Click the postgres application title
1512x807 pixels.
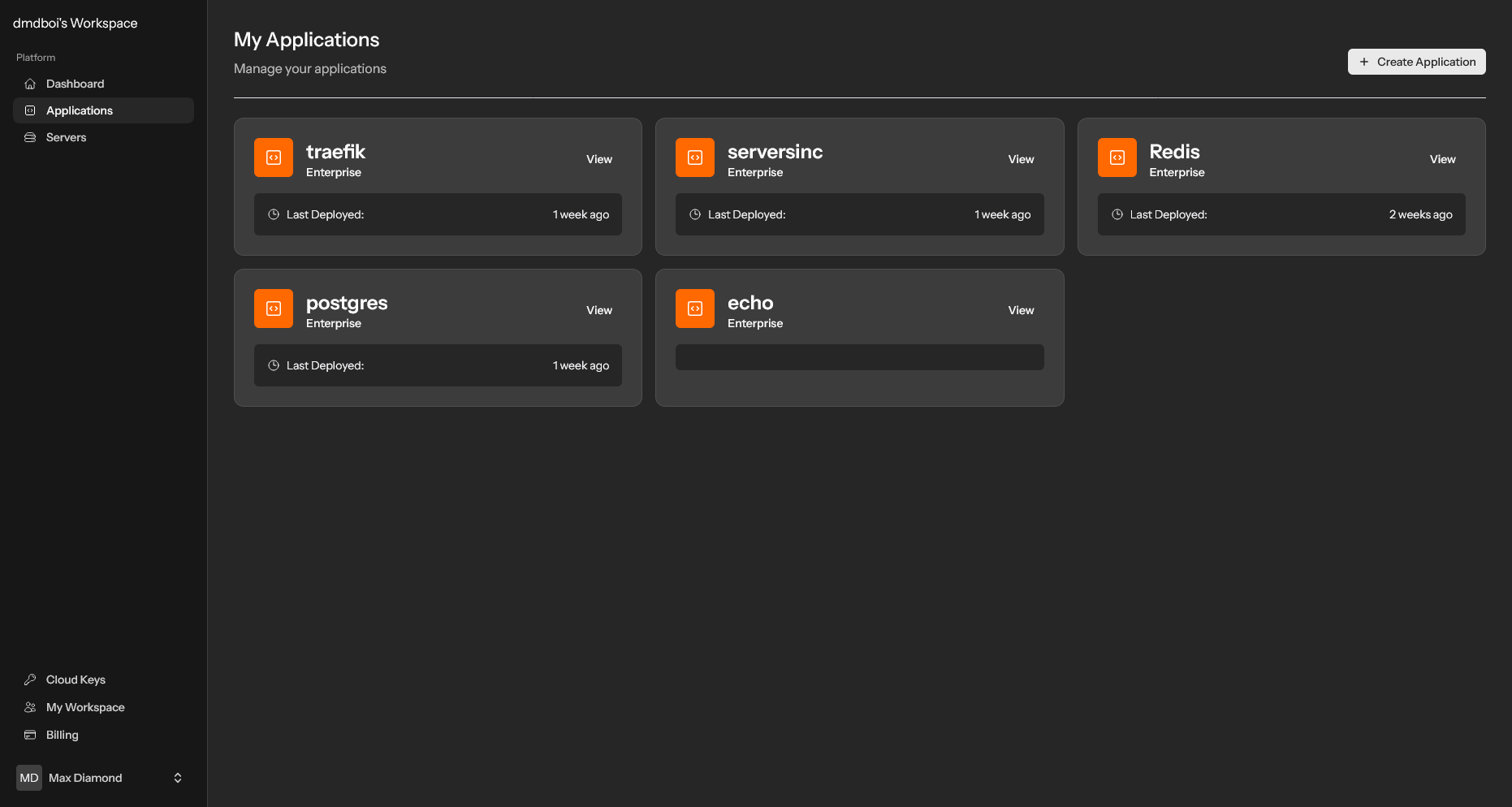tap(347, 303)
